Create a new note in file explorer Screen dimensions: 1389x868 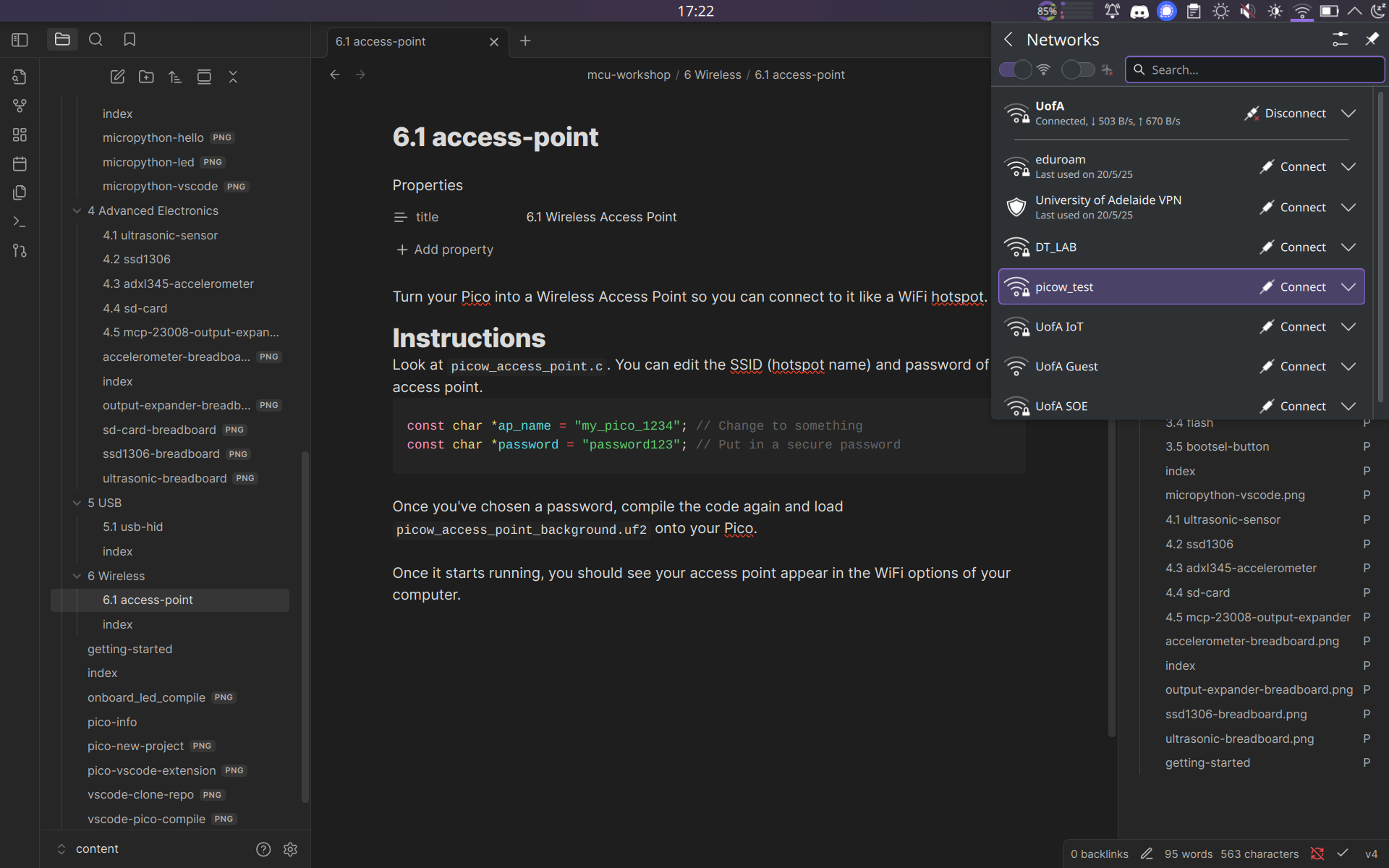(117, 77)
